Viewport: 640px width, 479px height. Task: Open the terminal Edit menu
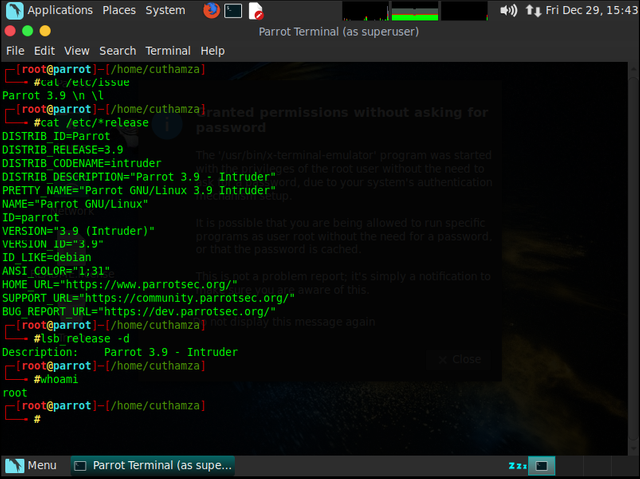pos(44,51)
